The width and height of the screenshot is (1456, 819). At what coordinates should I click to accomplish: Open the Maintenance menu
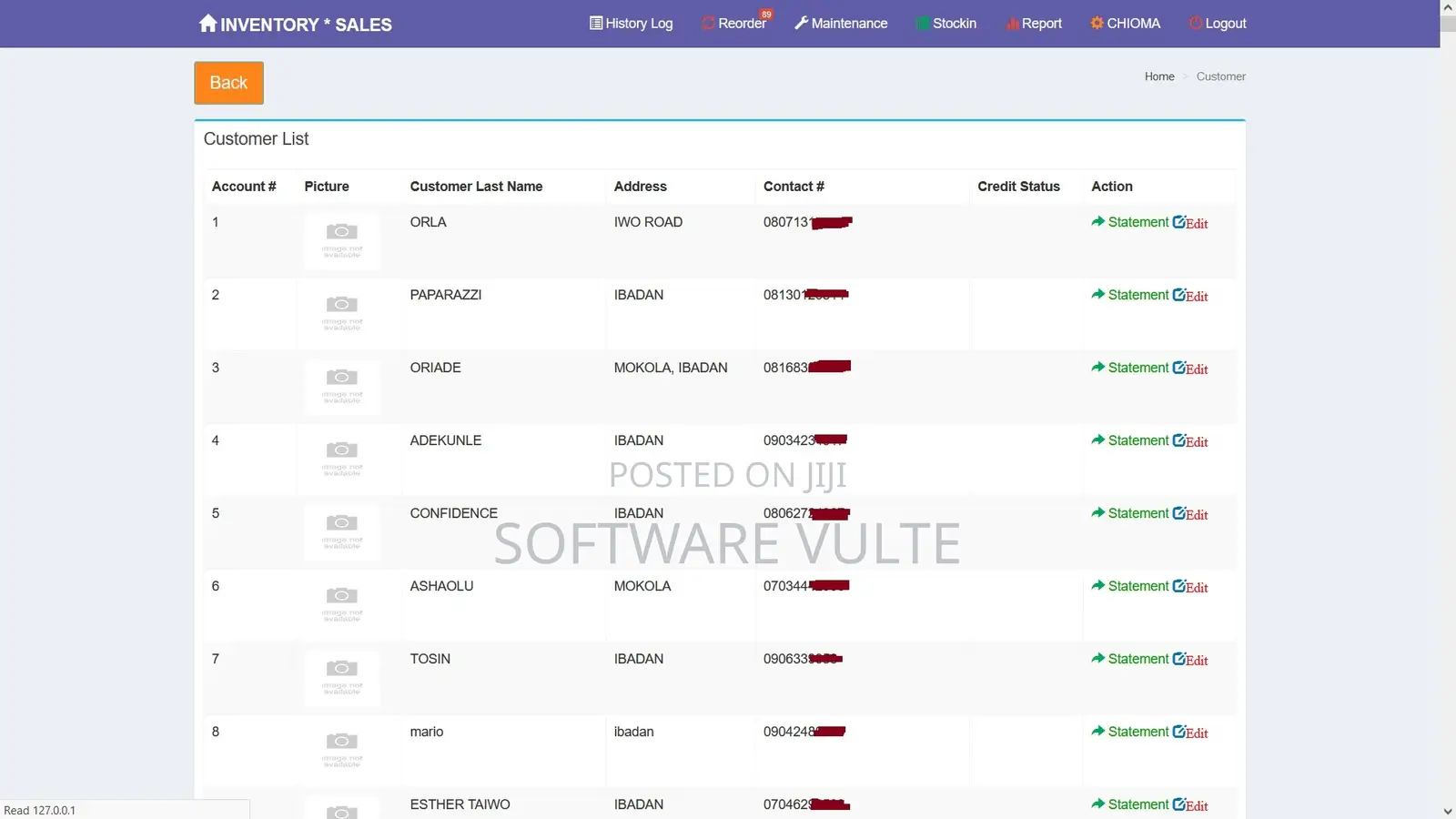click(x=841, y=24)
